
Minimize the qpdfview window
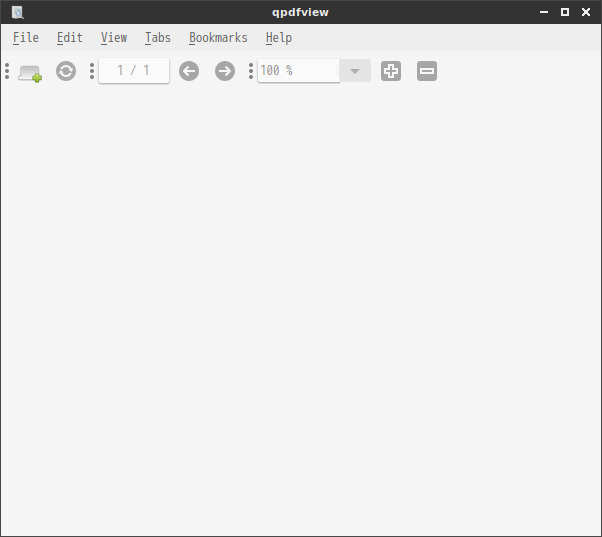[544, 12]
